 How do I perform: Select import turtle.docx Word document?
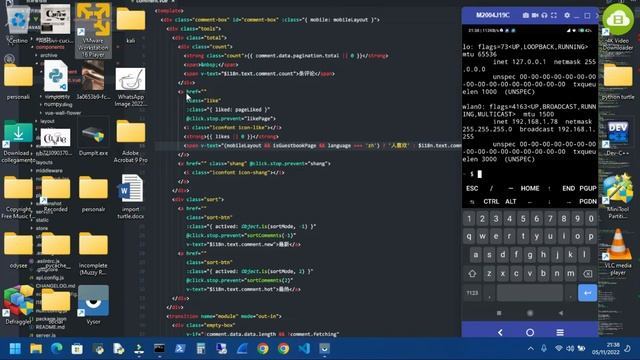click(x=131, y=196)
